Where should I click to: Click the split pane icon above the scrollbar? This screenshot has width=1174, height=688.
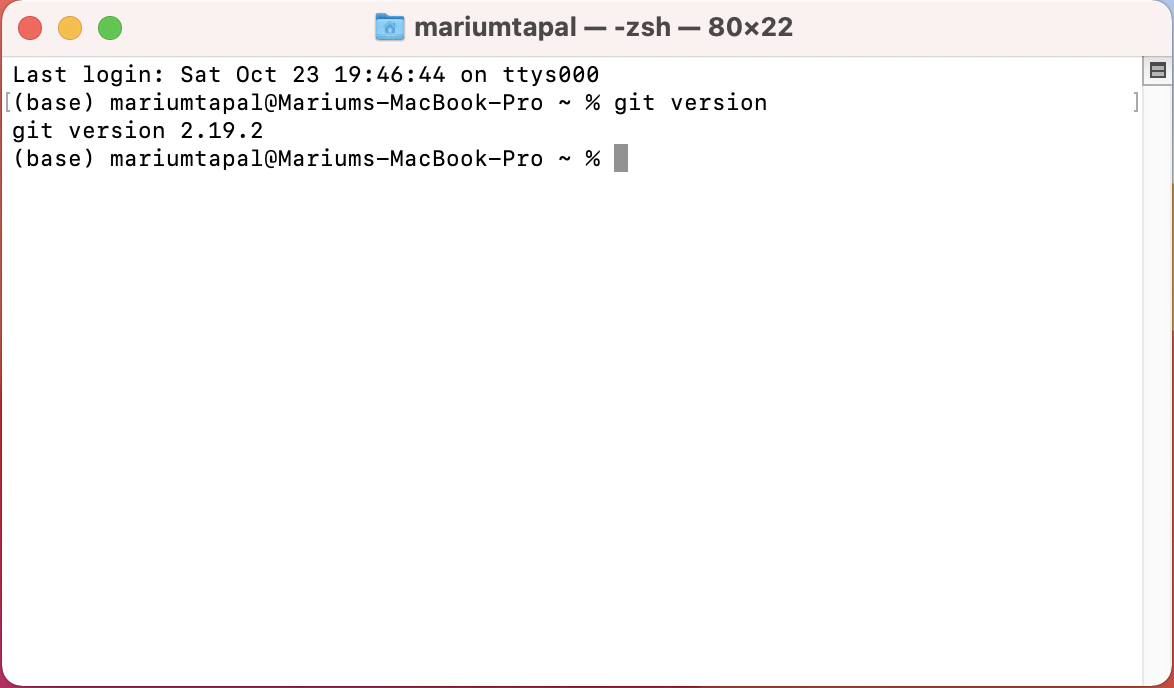pos(1158,70)
